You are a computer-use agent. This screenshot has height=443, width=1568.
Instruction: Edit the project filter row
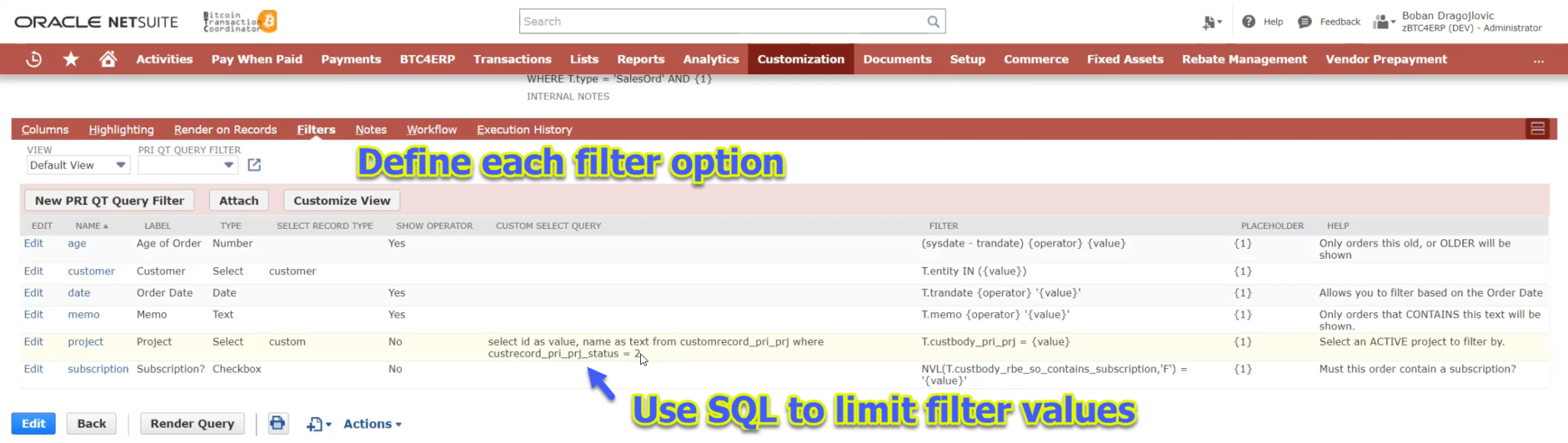pyautogui.click(x=34, y=341)
